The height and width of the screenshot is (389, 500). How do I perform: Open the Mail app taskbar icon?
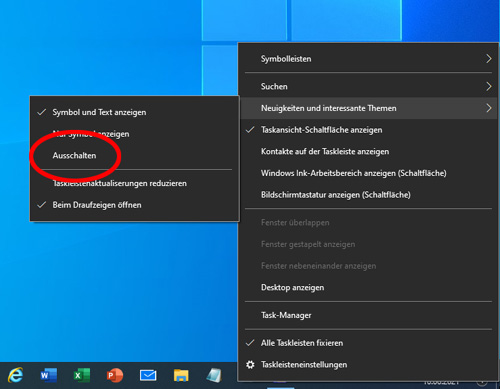[148, 375]
